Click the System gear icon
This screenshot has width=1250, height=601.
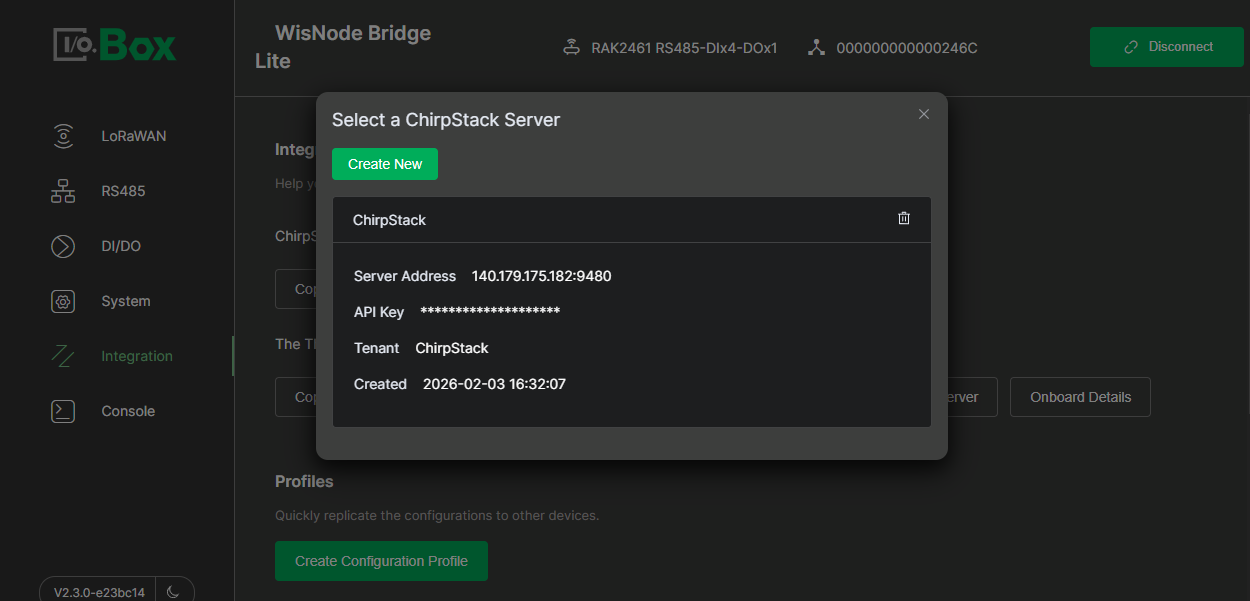tap(63, 301)
